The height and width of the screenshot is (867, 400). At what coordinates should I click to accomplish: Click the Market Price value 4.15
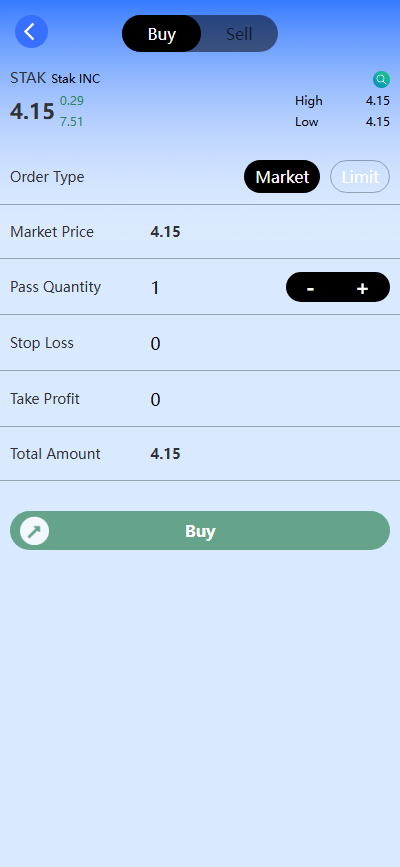click(165, 232)
